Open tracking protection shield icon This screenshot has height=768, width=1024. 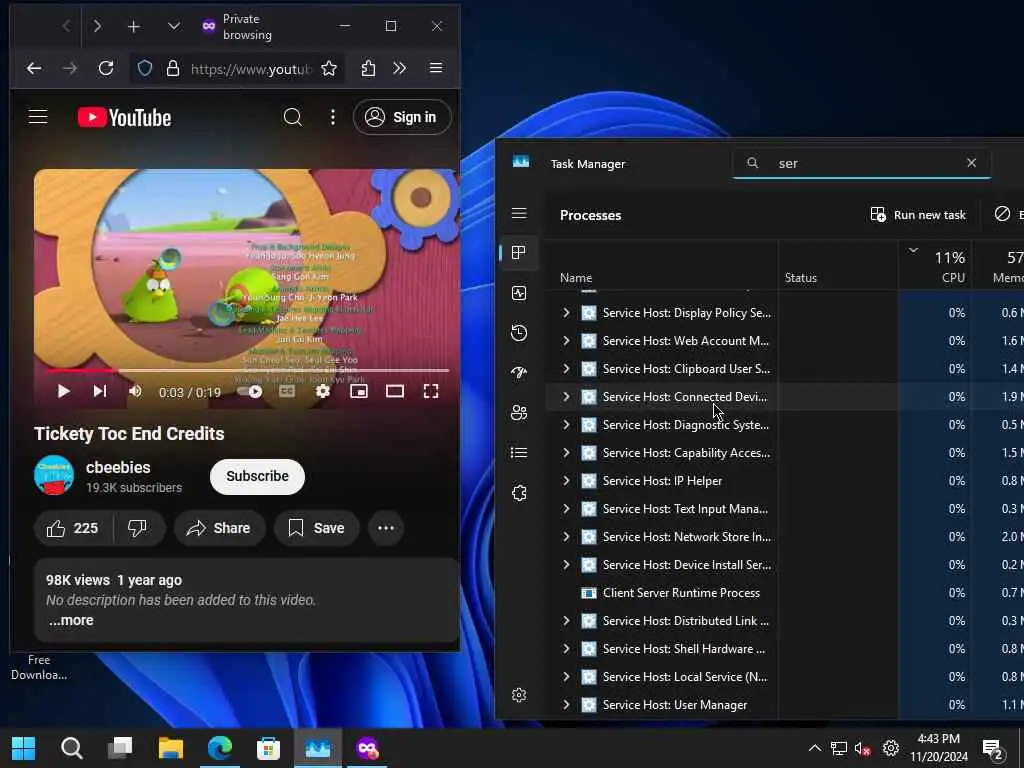(x=145, y=68)
